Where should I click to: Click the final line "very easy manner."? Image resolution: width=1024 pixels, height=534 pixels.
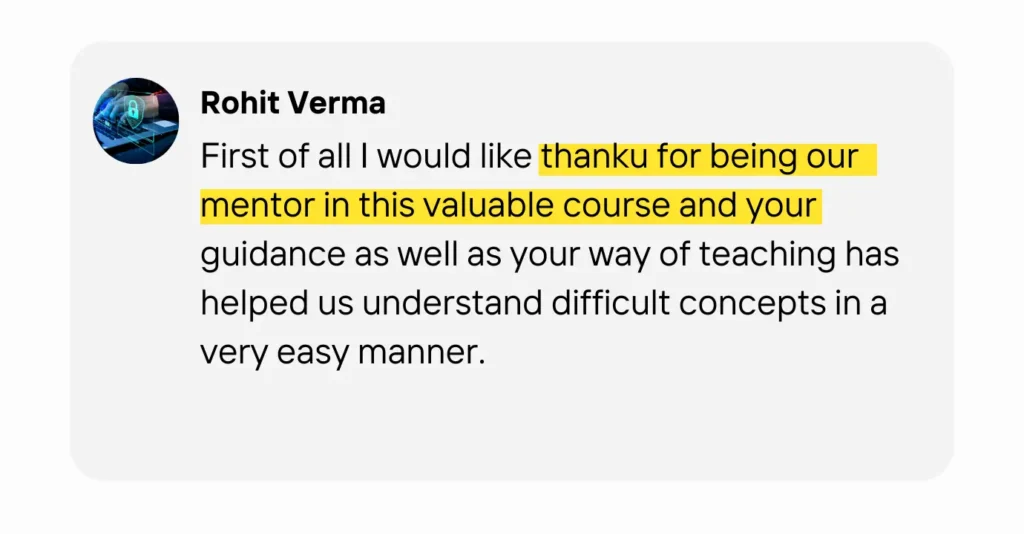(x=342, y=353)
